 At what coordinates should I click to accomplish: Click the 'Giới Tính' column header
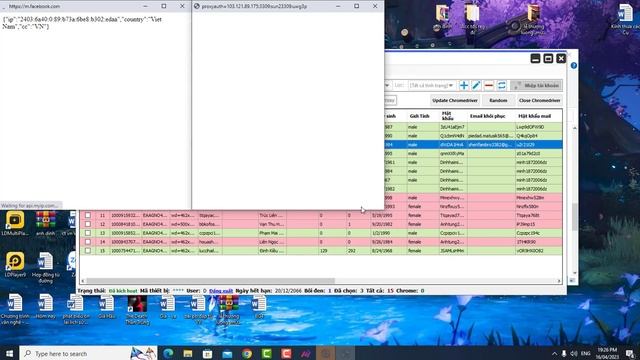420,116
